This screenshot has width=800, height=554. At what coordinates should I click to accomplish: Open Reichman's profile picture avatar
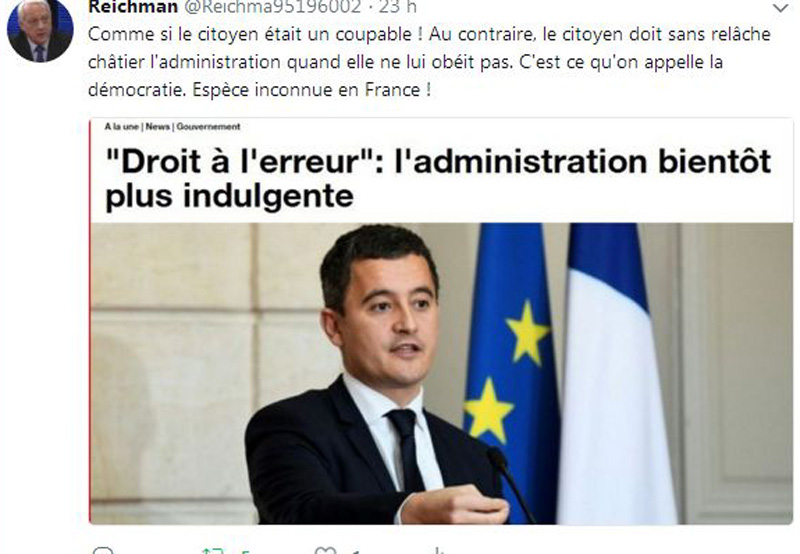40,31
